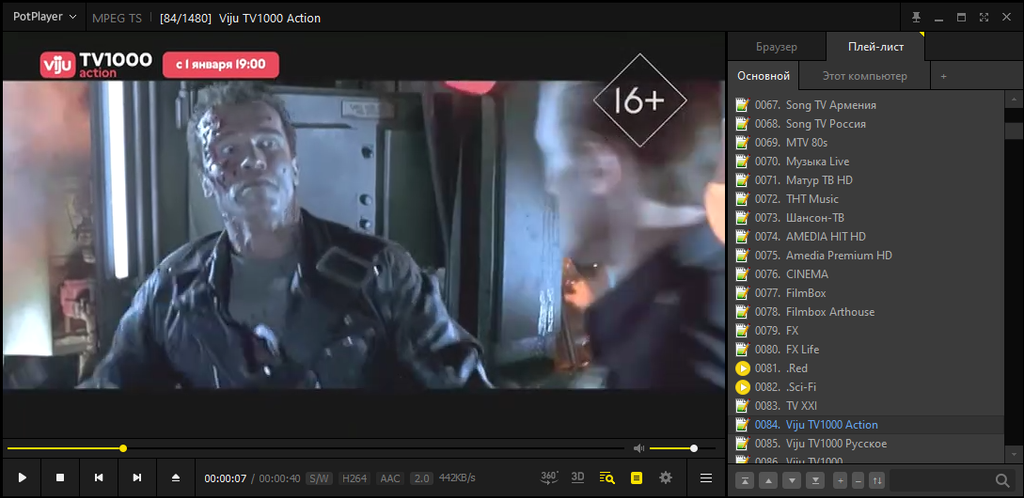The width and height of the screenshot is (1024, 498).
Task: Select 0084. Viju TV1000 Action entry
Action: (x=866, y=425)
